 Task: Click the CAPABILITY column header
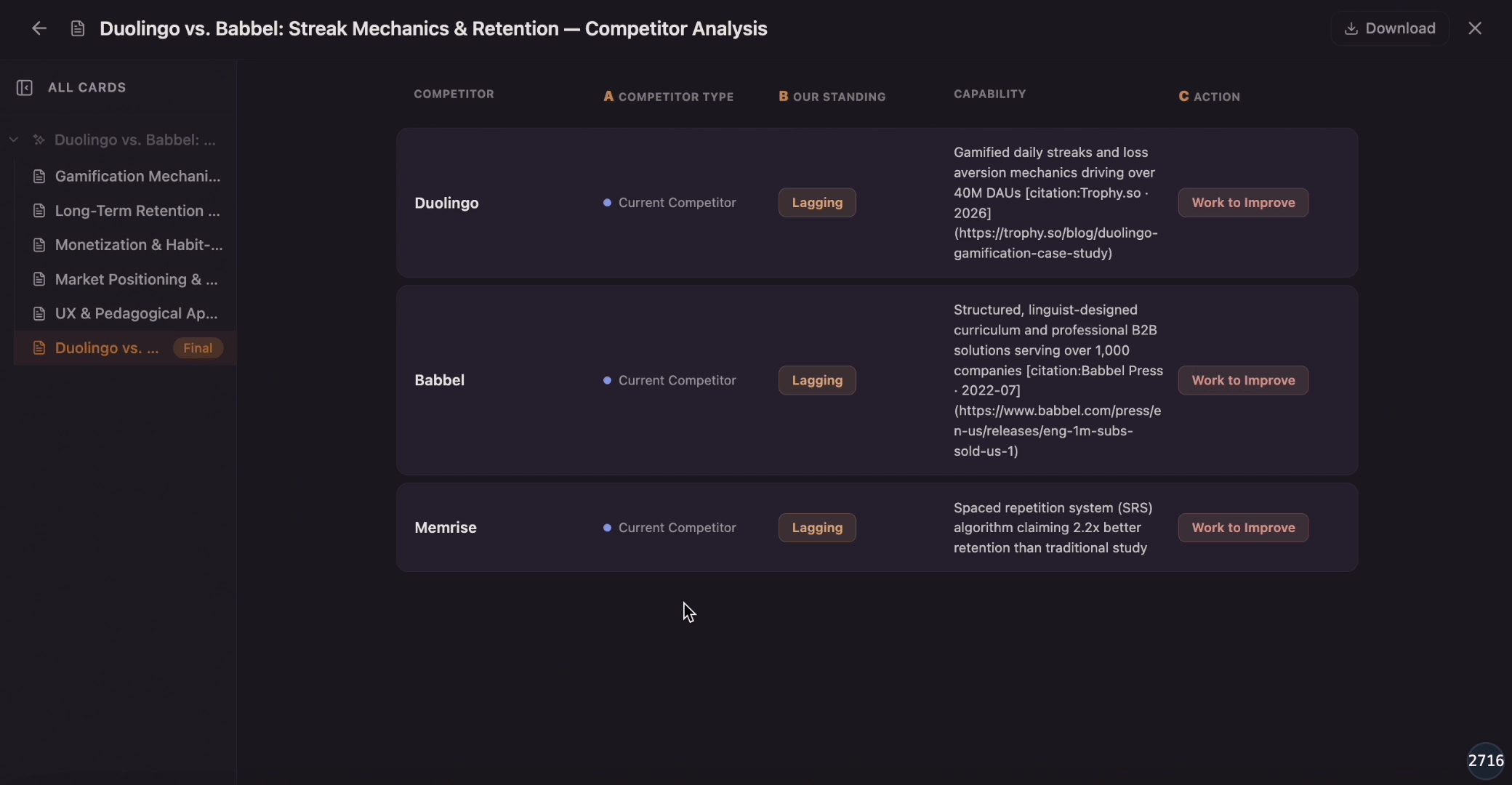[x=990, y=94]
